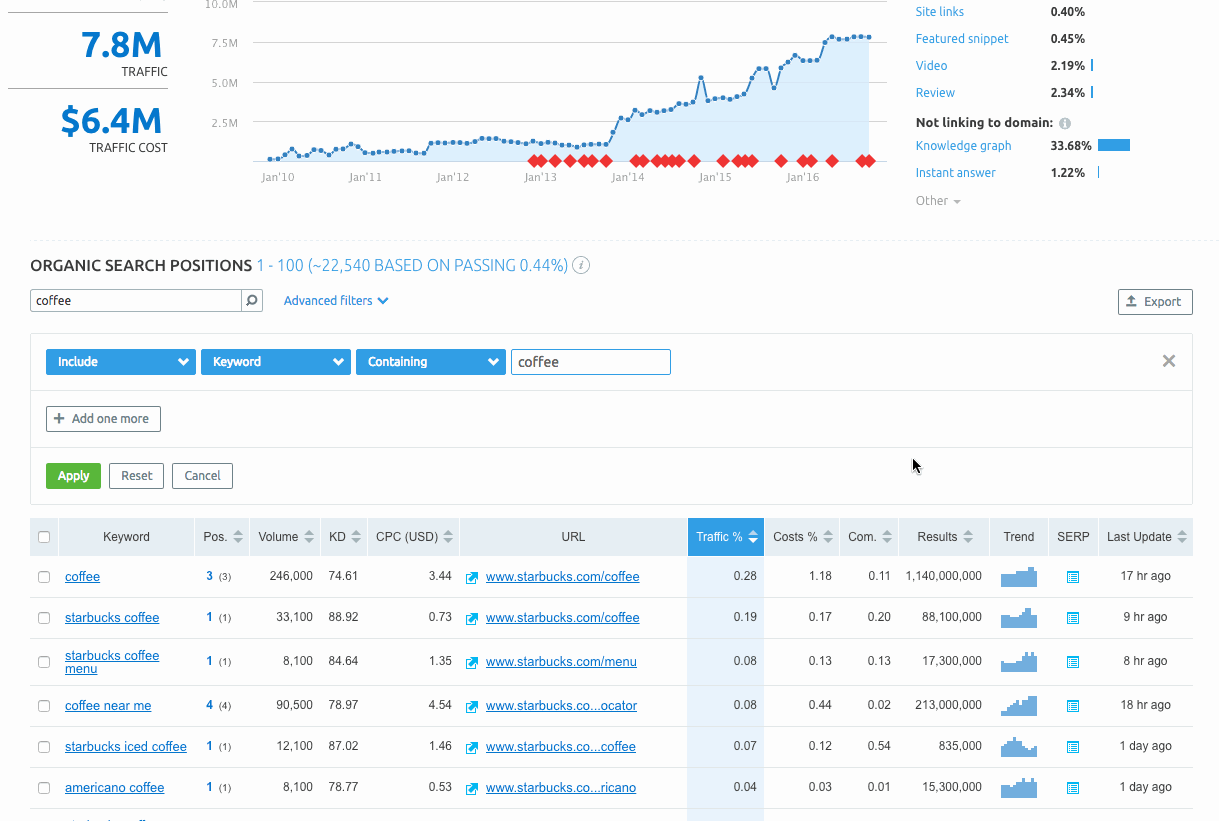The height and width of the screenshot is (821, 1219).
Task: Open the Instant answer link
Action: point(956,173)
